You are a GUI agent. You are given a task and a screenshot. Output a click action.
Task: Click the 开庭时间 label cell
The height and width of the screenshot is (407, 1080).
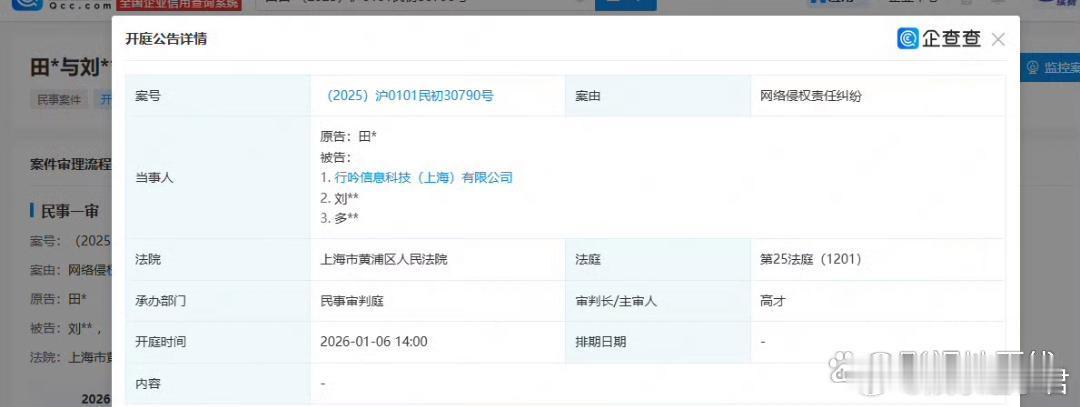tap(218, 342)
